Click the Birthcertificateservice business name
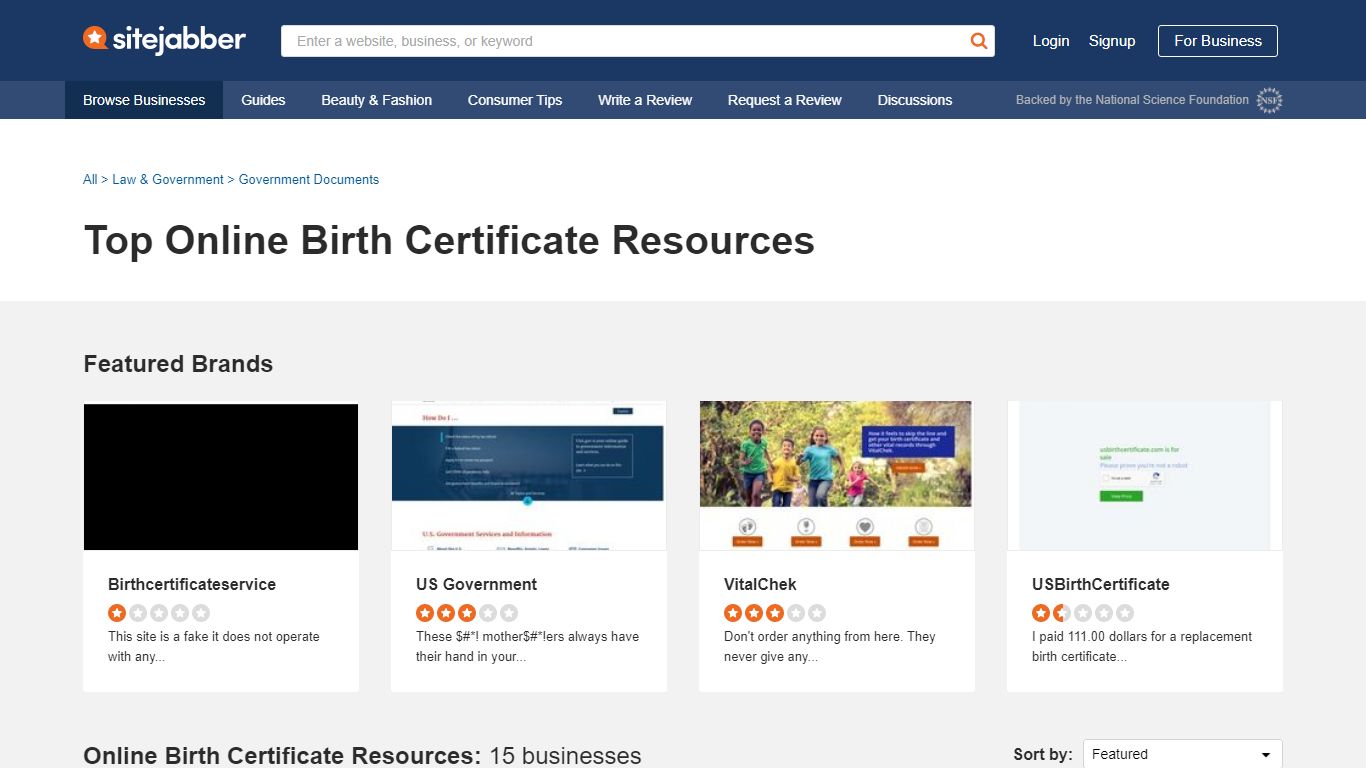Viewport: 1366px width, 768px height. [192, 584]
